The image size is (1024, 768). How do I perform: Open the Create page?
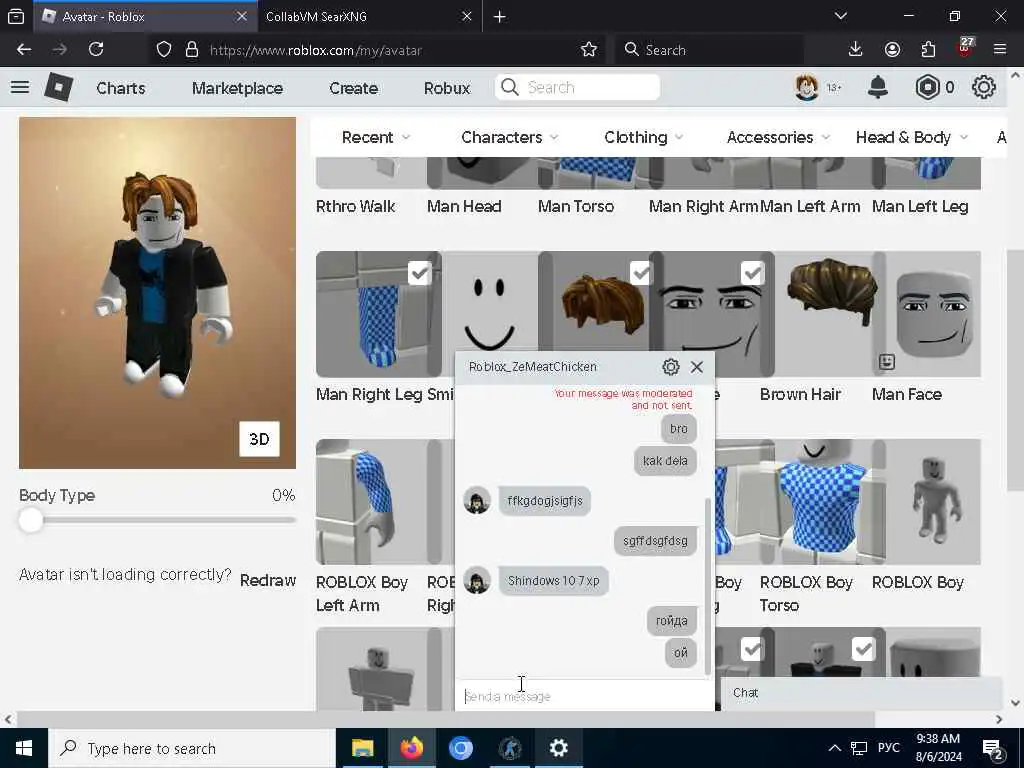(x=353, y=88)
